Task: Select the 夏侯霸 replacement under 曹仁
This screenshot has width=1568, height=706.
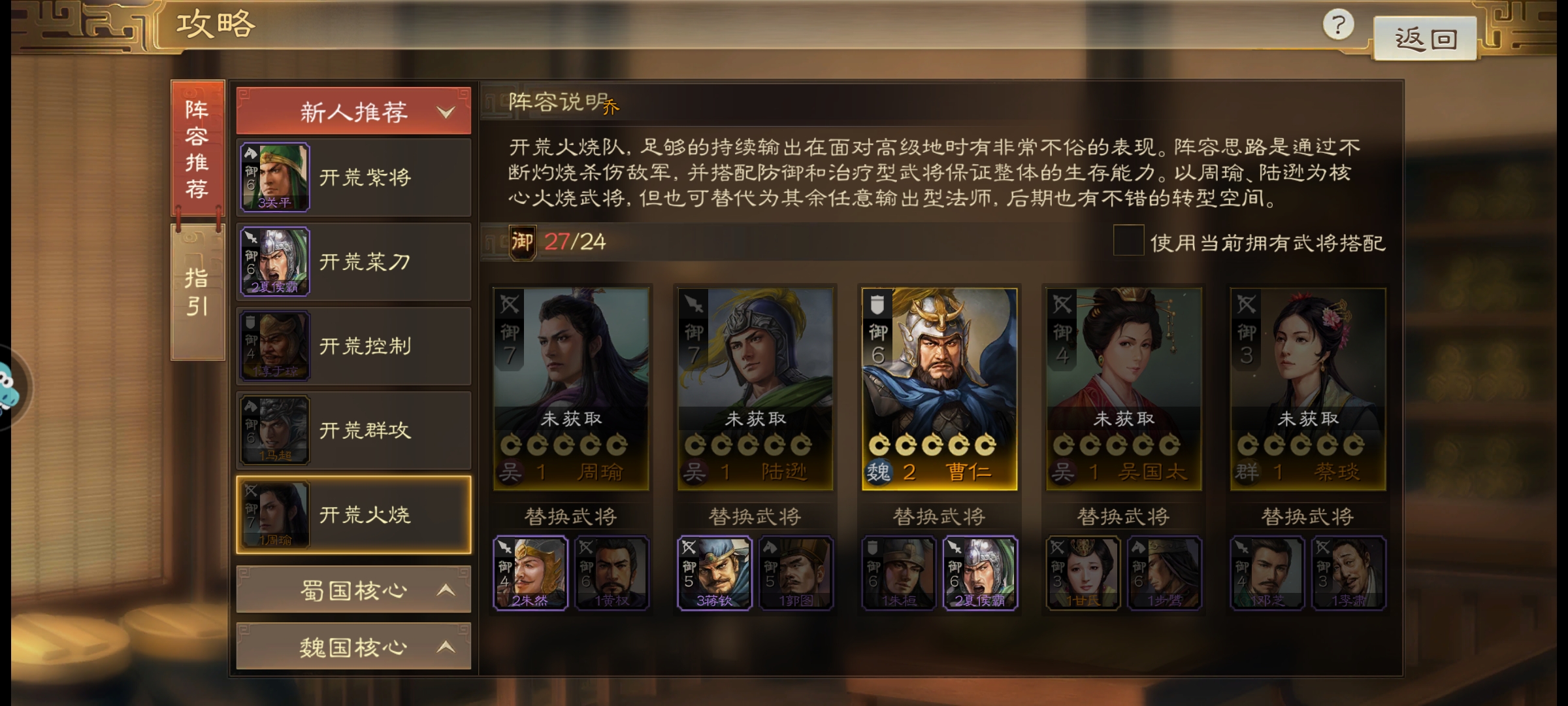Action: click(980, 573)
